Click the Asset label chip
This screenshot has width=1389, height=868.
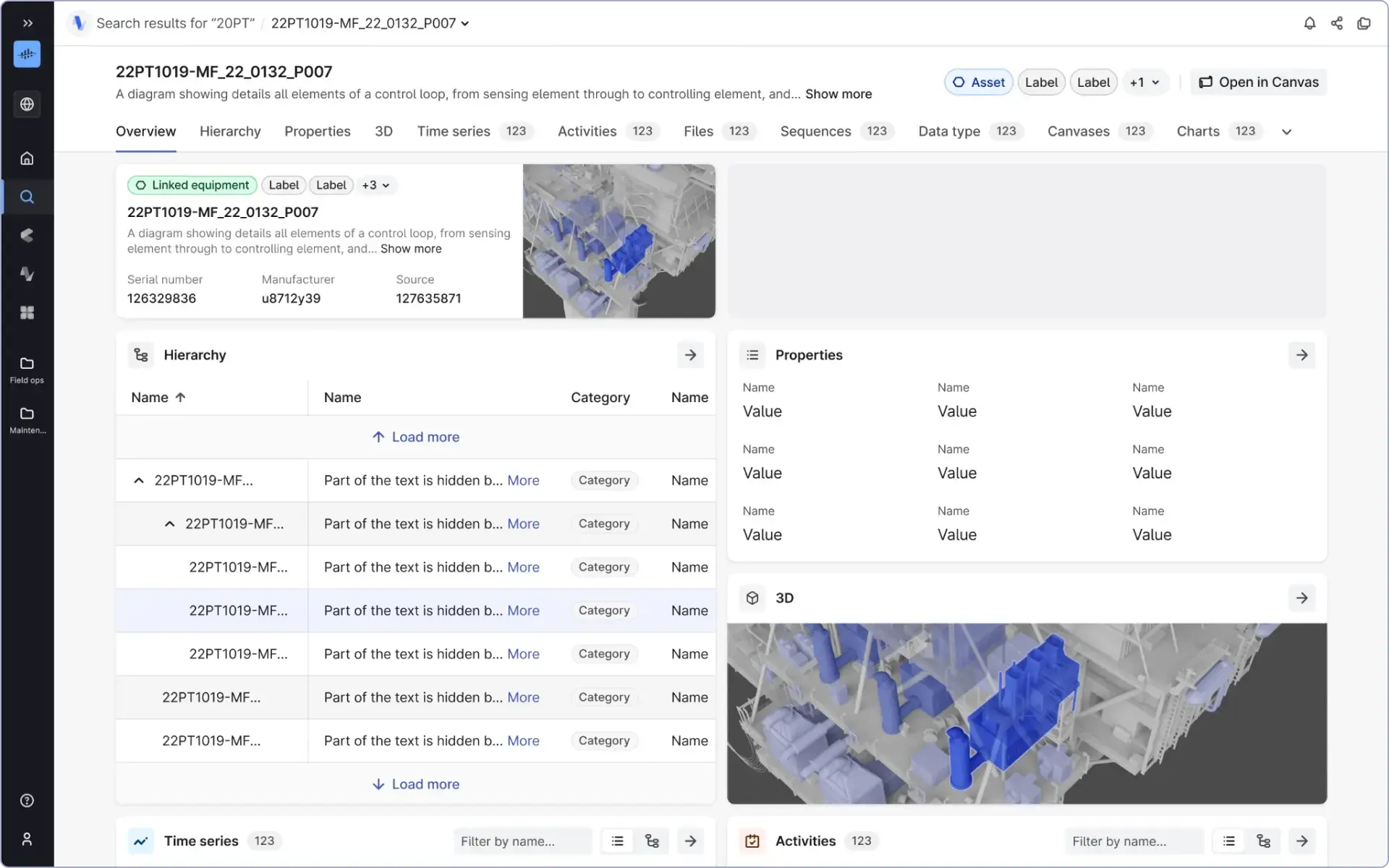(979, 82)
